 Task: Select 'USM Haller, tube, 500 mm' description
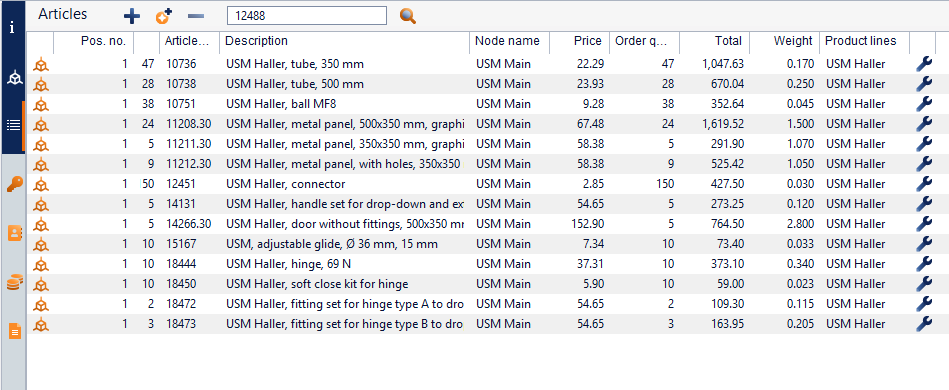tap(295, 84)
